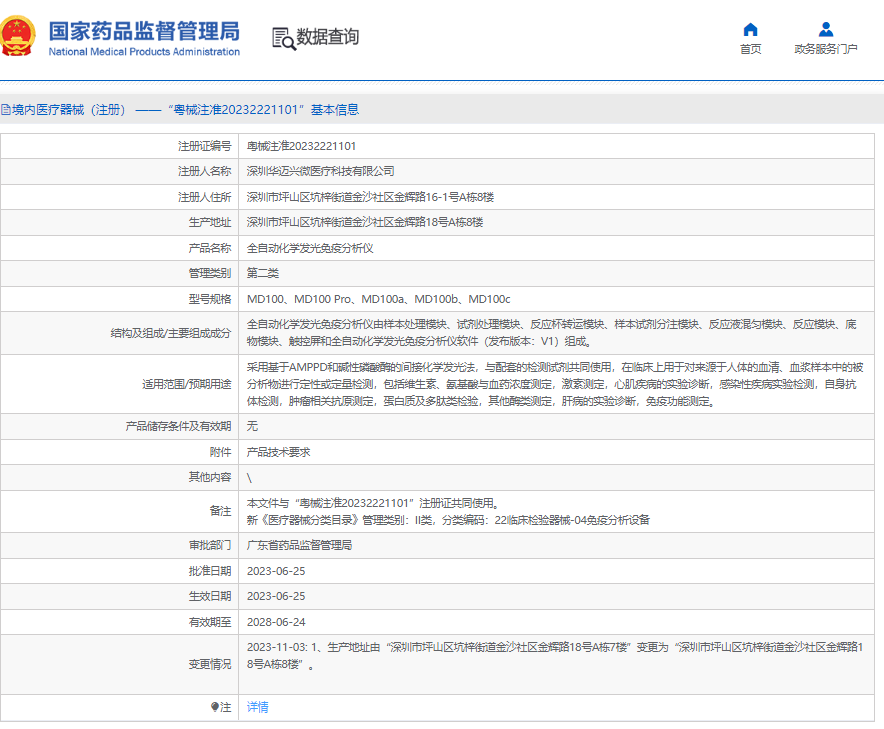Click remark line 本文件与…注册证共同使用
This screenshot has width=884, height=729.
[373, 503]
